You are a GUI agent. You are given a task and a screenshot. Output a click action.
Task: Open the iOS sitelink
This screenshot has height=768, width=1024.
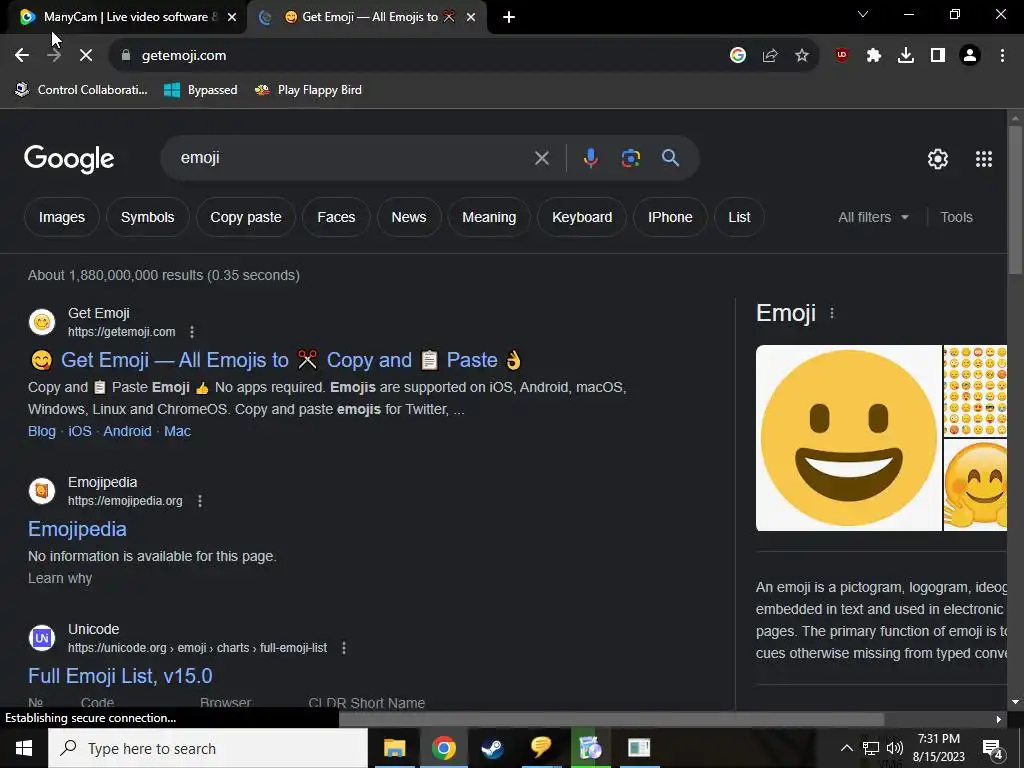coord(80,431)
